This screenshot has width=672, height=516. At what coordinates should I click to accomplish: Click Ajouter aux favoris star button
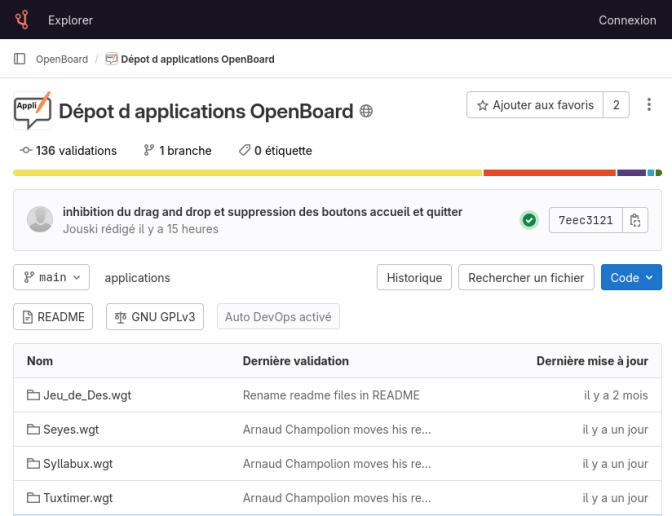tap(535, 105)
